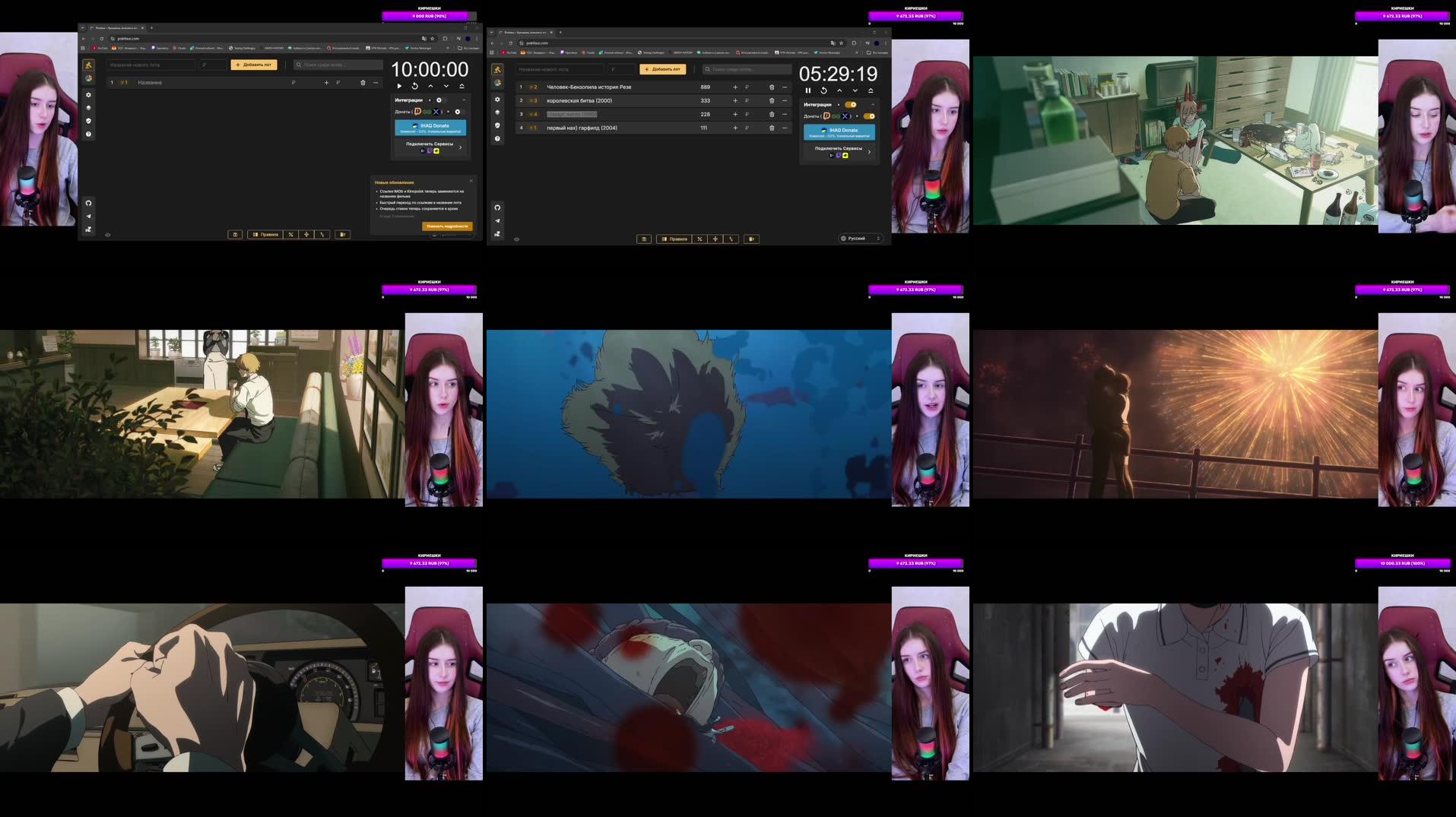This screenshot has height=817, width=1456.
Task: Open auction gavel page in 10:00:00 window sidebar
Action: click(88, 65)
